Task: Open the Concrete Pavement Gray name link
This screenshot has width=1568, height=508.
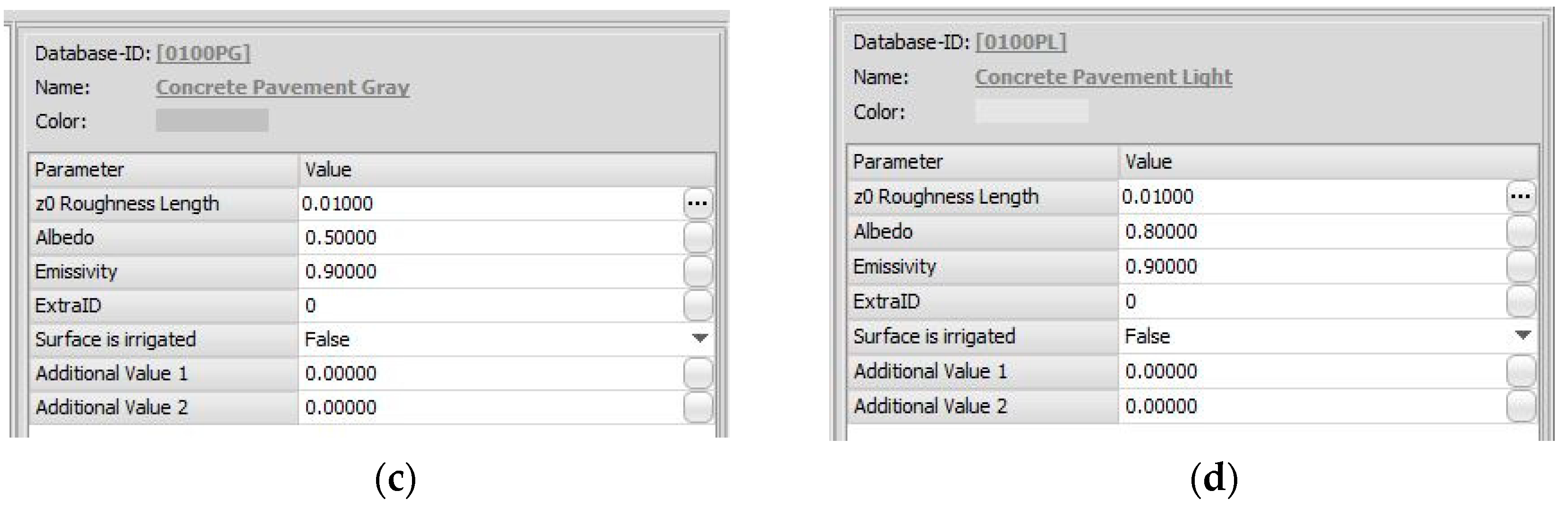Action: tap(283, 87)
